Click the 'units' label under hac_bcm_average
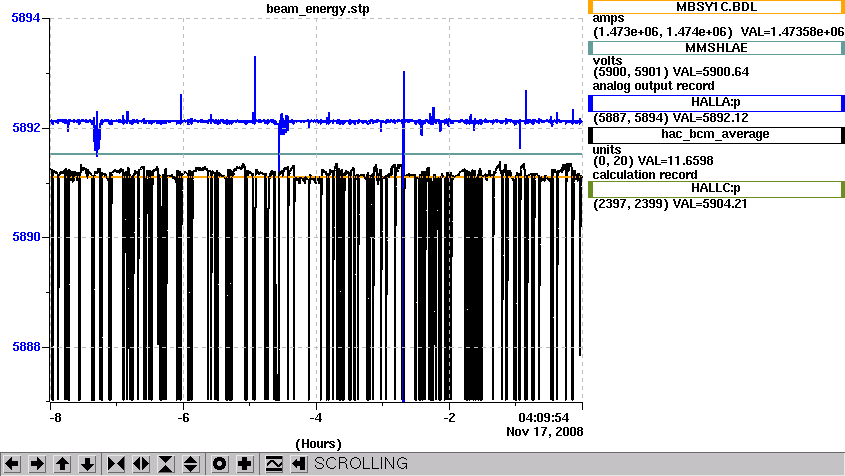Image resolution: width=845 pixels, height=476 pixels. point(607,150)
